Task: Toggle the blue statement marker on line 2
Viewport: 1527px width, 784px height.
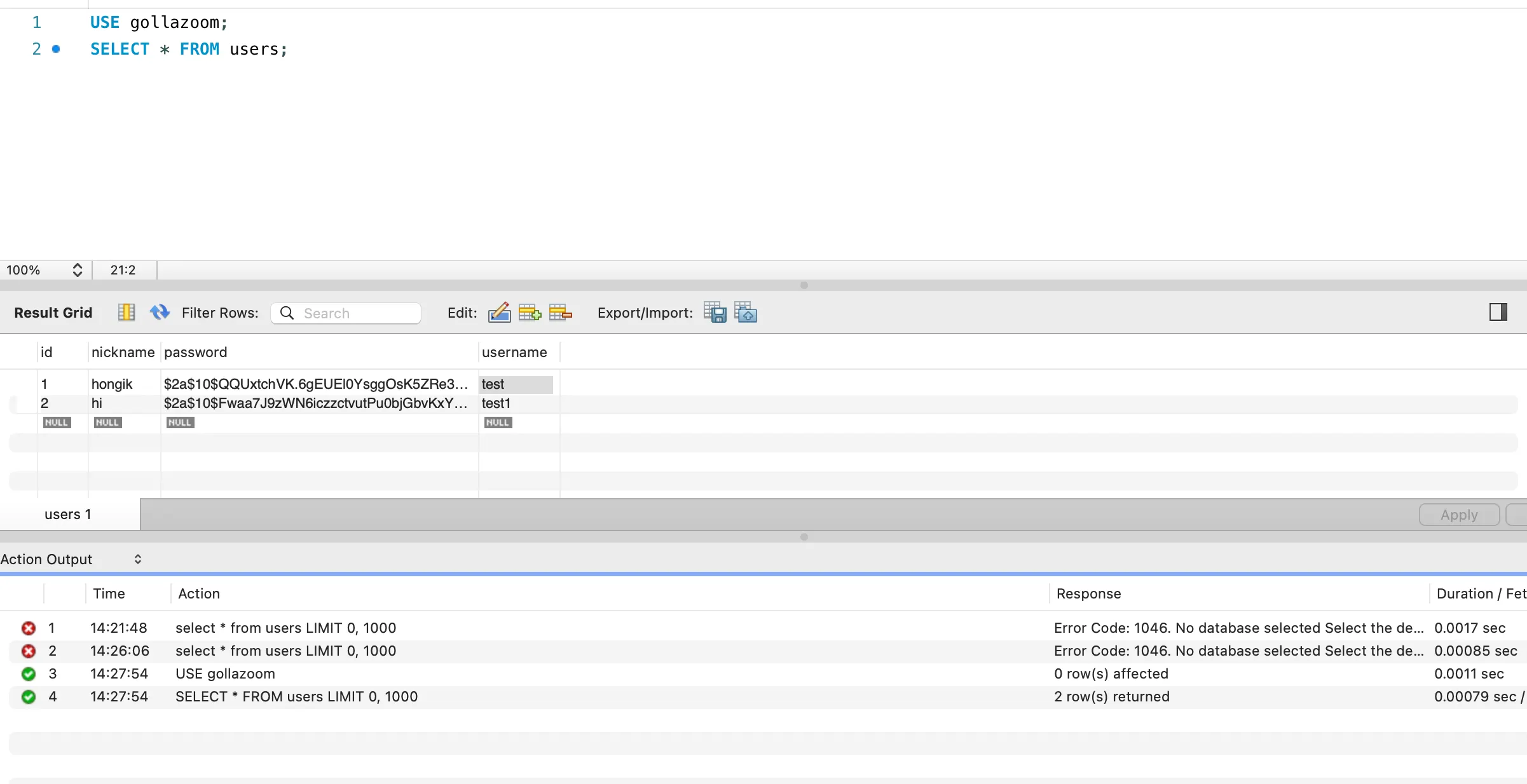Action: 56,49
